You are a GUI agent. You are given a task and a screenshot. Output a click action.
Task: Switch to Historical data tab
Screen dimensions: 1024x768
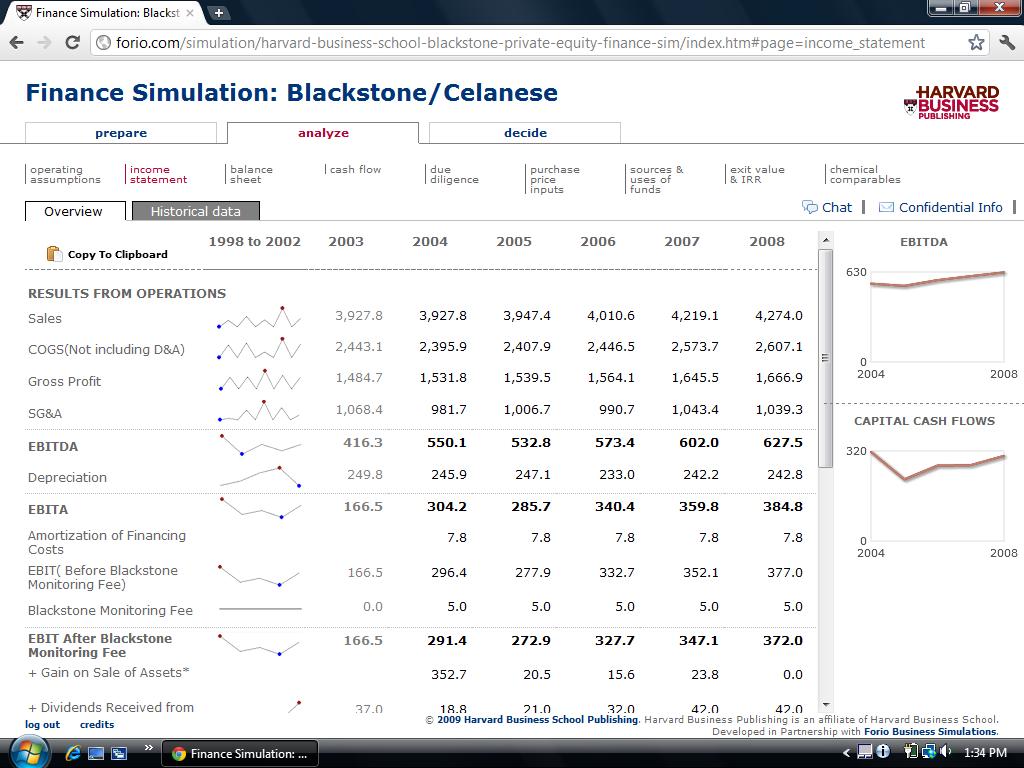click(196, 211)
